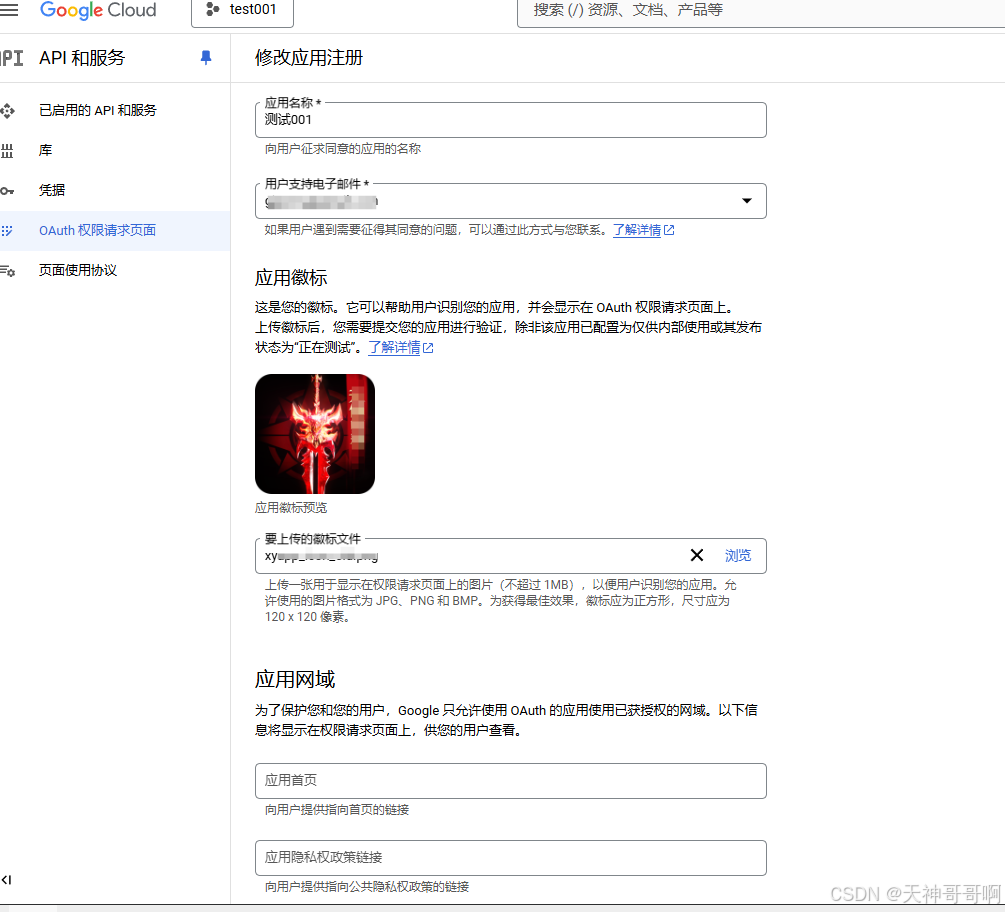Click the API 和服务 sidebar title

82,58
